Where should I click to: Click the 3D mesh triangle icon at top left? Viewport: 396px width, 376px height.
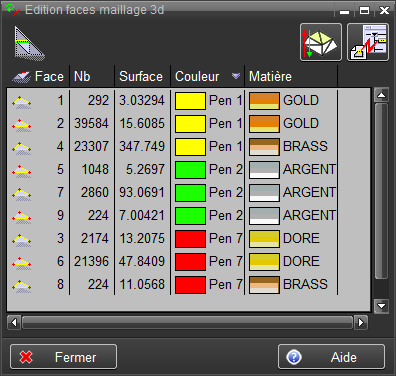click(x=29, y=43)
